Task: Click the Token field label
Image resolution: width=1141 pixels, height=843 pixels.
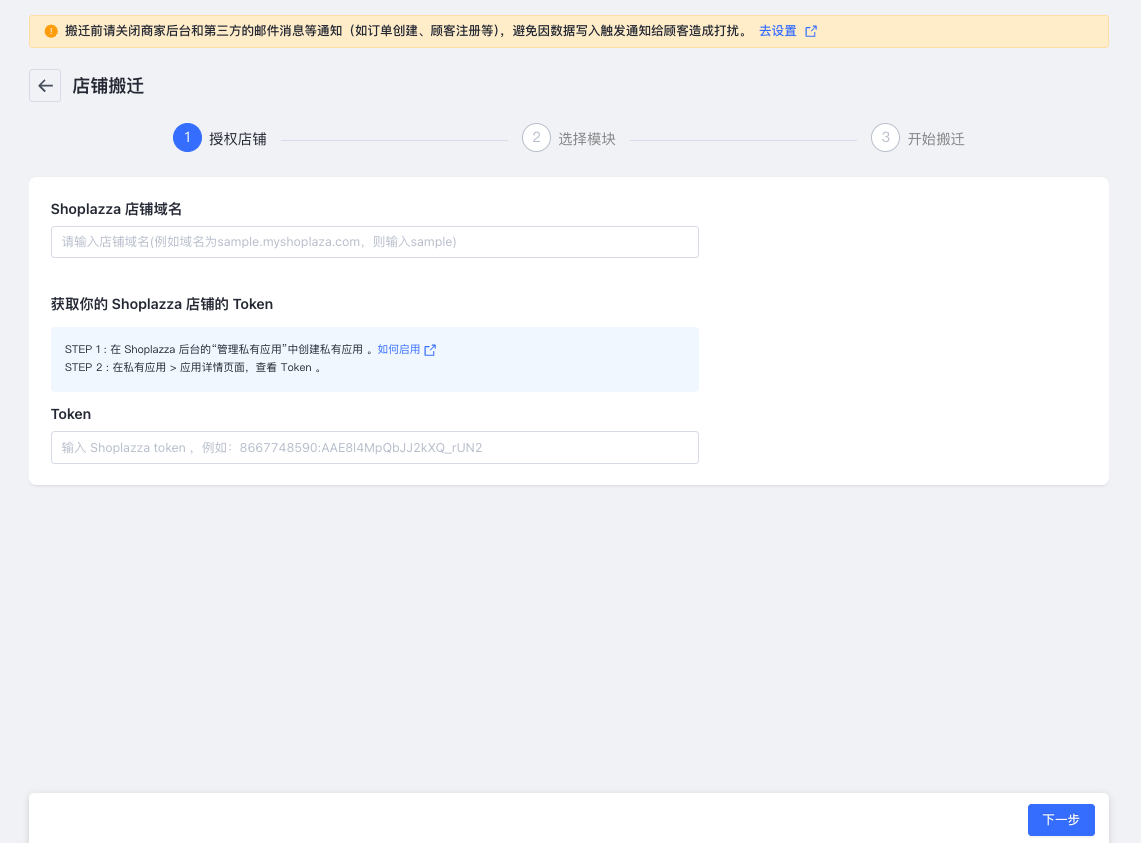Action: click(71, 414)
